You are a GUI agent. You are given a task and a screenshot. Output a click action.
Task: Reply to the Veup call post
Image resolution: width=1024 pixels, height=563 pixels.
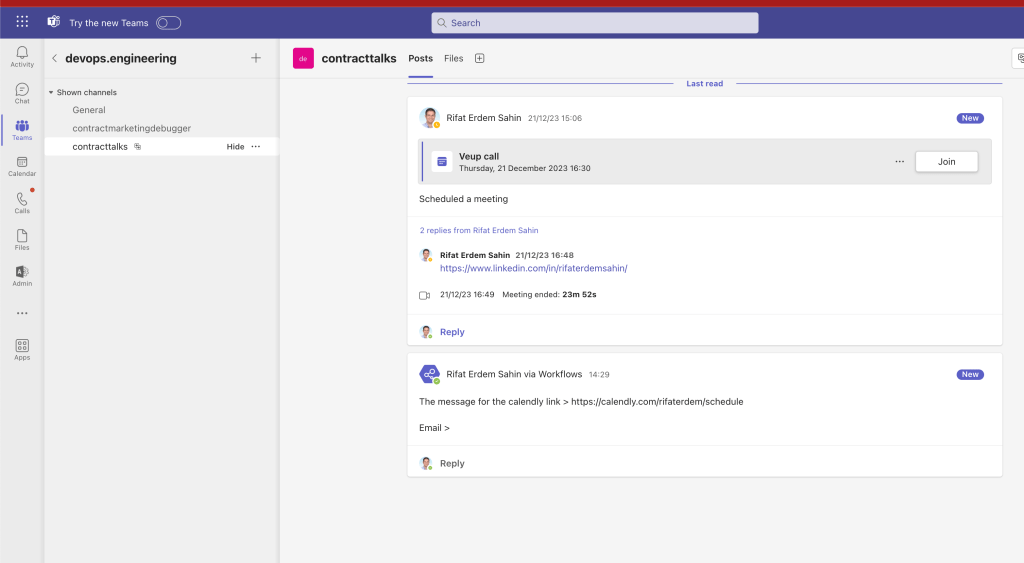[x=452, y=332]
